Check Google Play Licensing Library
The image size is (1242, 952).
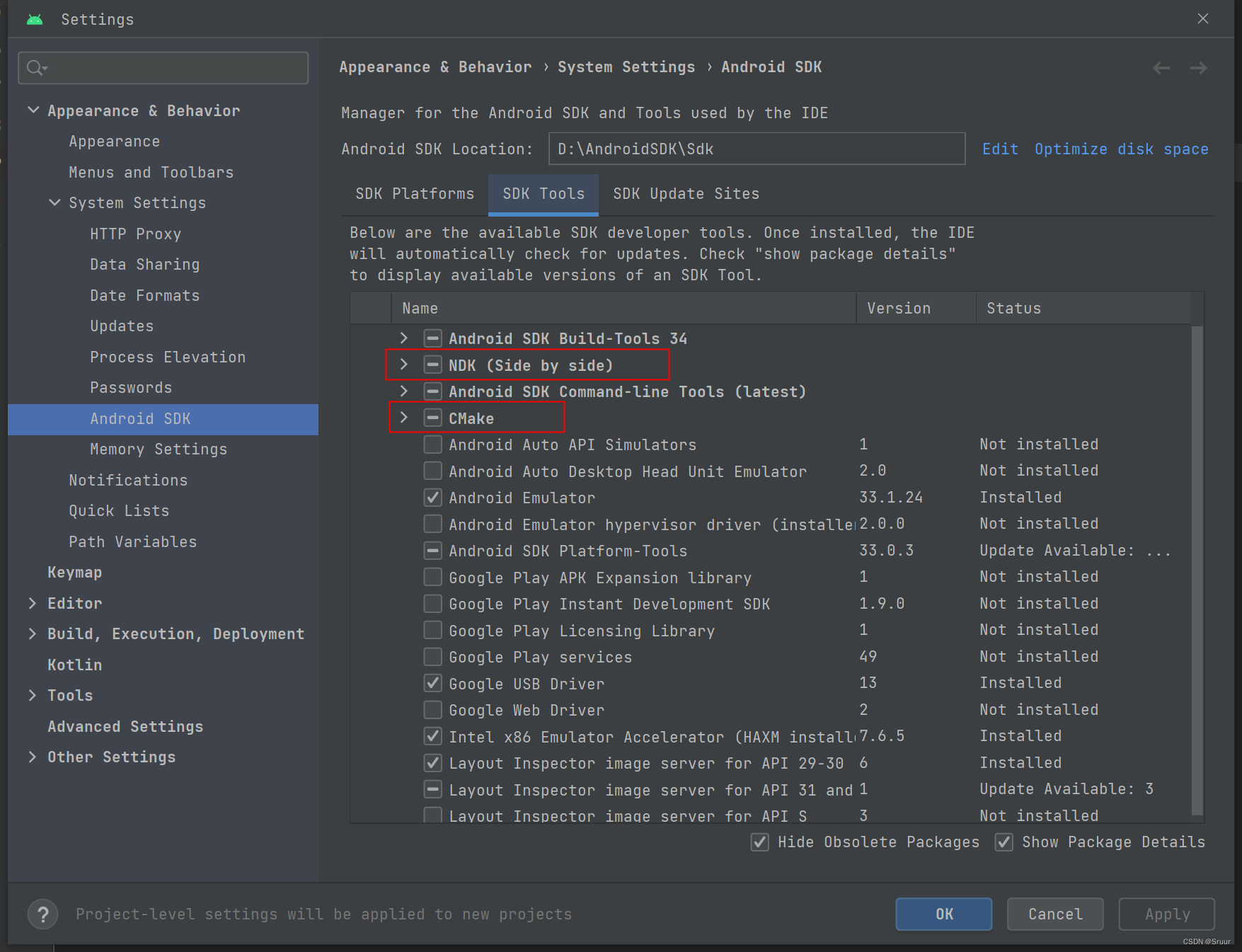[x=432, y=631]
